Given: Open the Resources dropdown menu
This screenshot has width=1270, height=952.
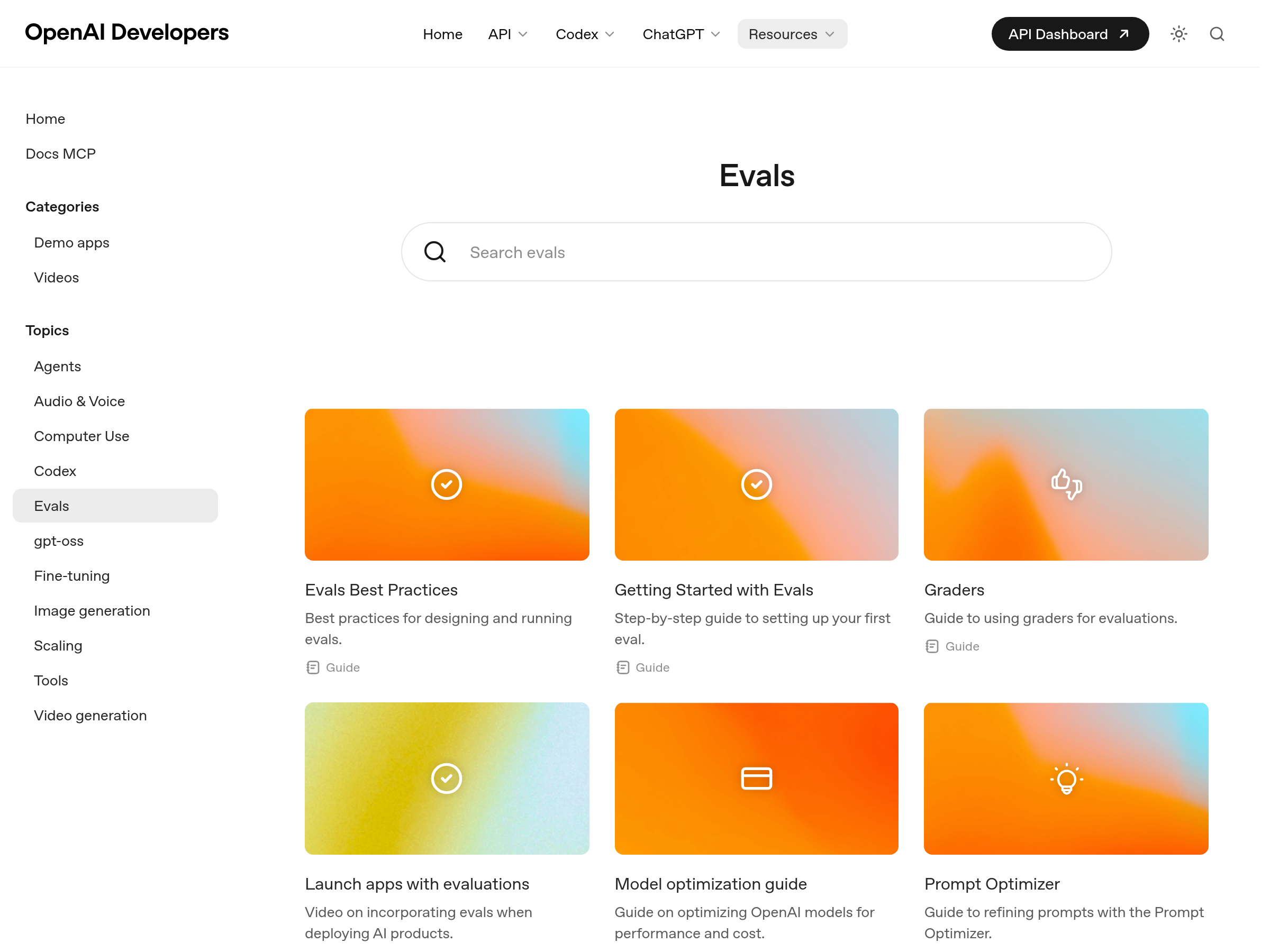Looking at the screenshot, I should [792, 34].
